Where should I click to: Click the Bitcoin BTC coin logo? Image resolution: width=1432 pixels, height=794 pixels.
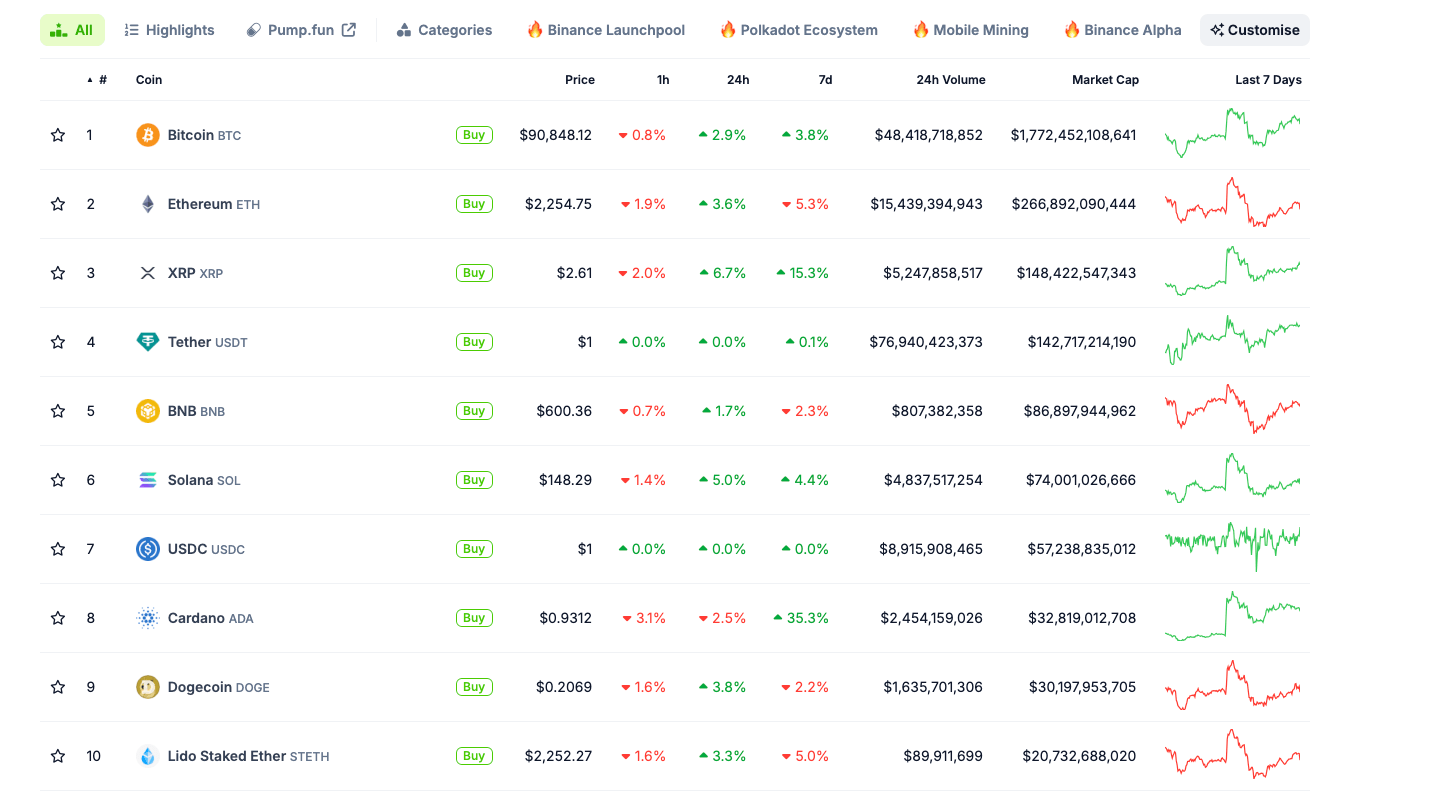click(x=147, y=134)
